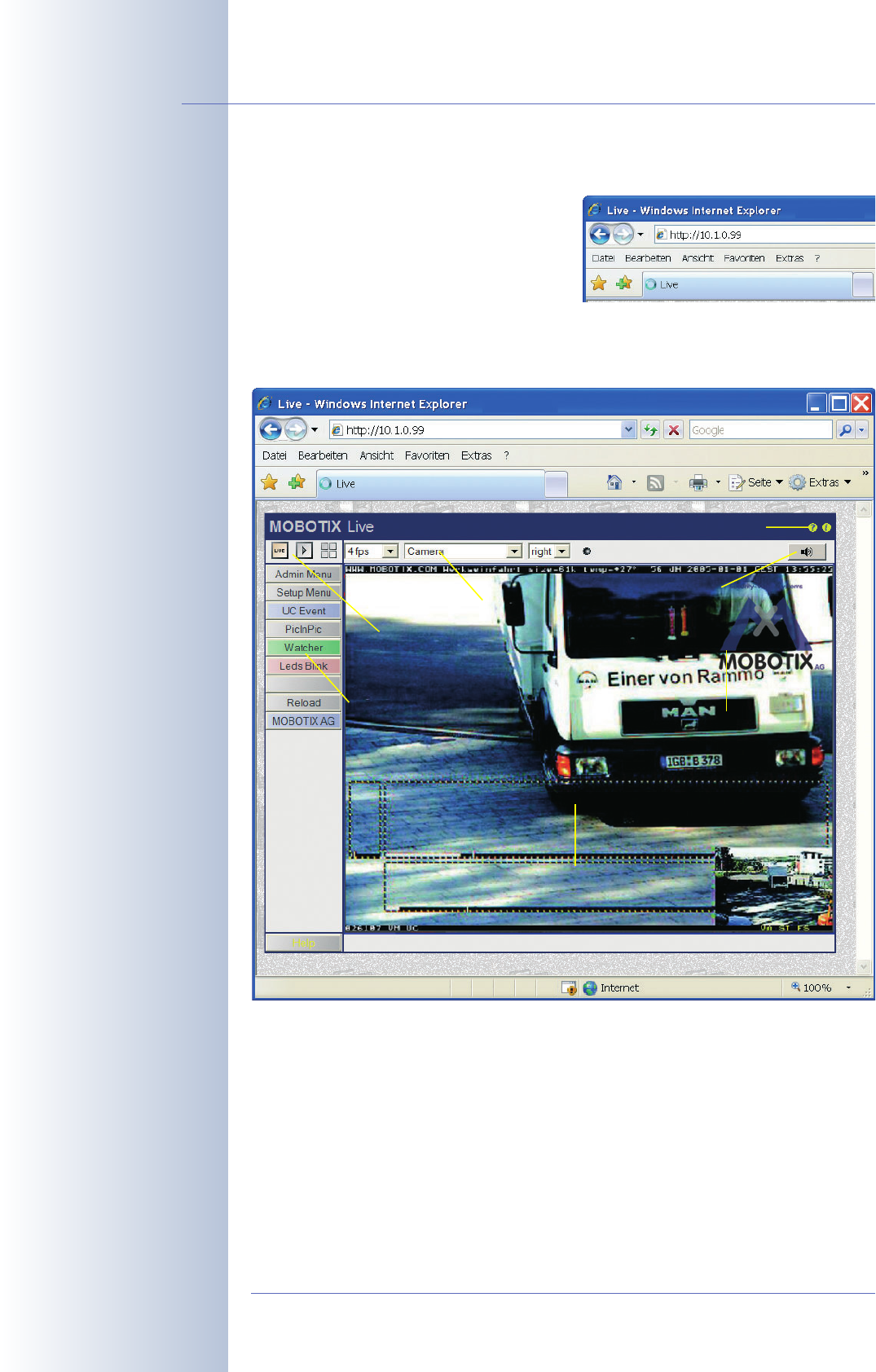The width and height of the screenshot is (876, 1372).
Task: Expand the Home button dropdown arrow
Action: tap(633, 482)
